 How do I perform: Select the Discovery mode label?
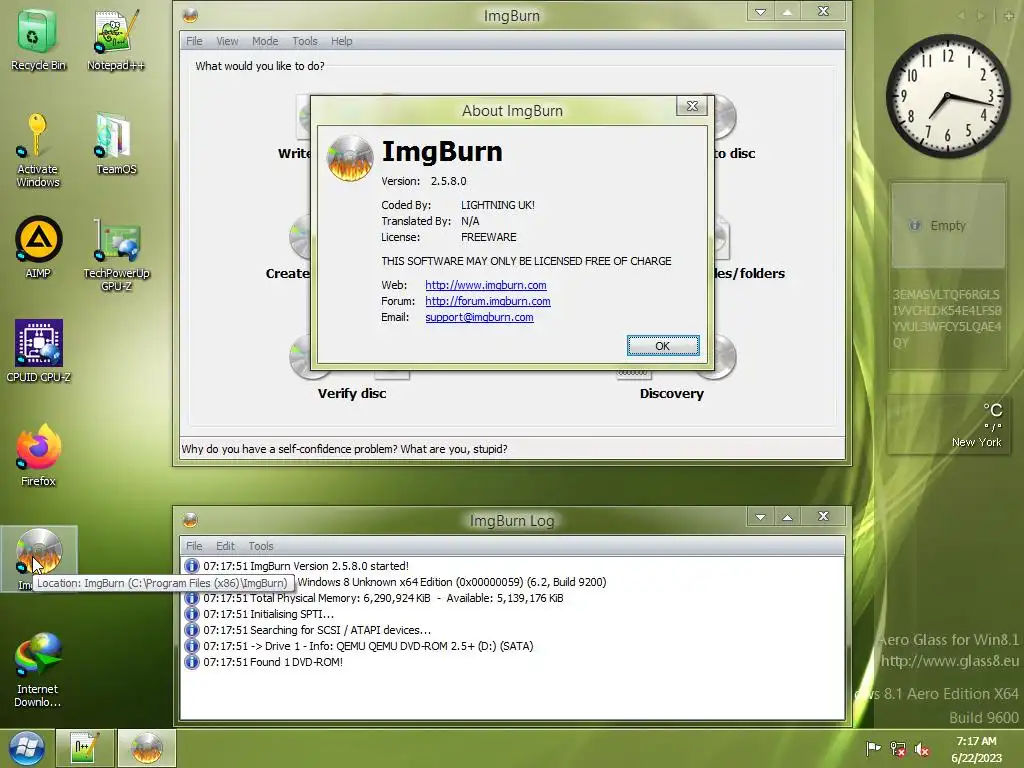coord(671,394)
